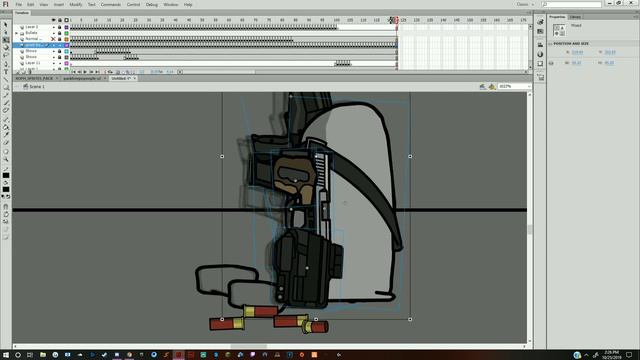Open the Edit Symbols icon above stage
This screenshot has width=640, height=360.
pos(492,87)
